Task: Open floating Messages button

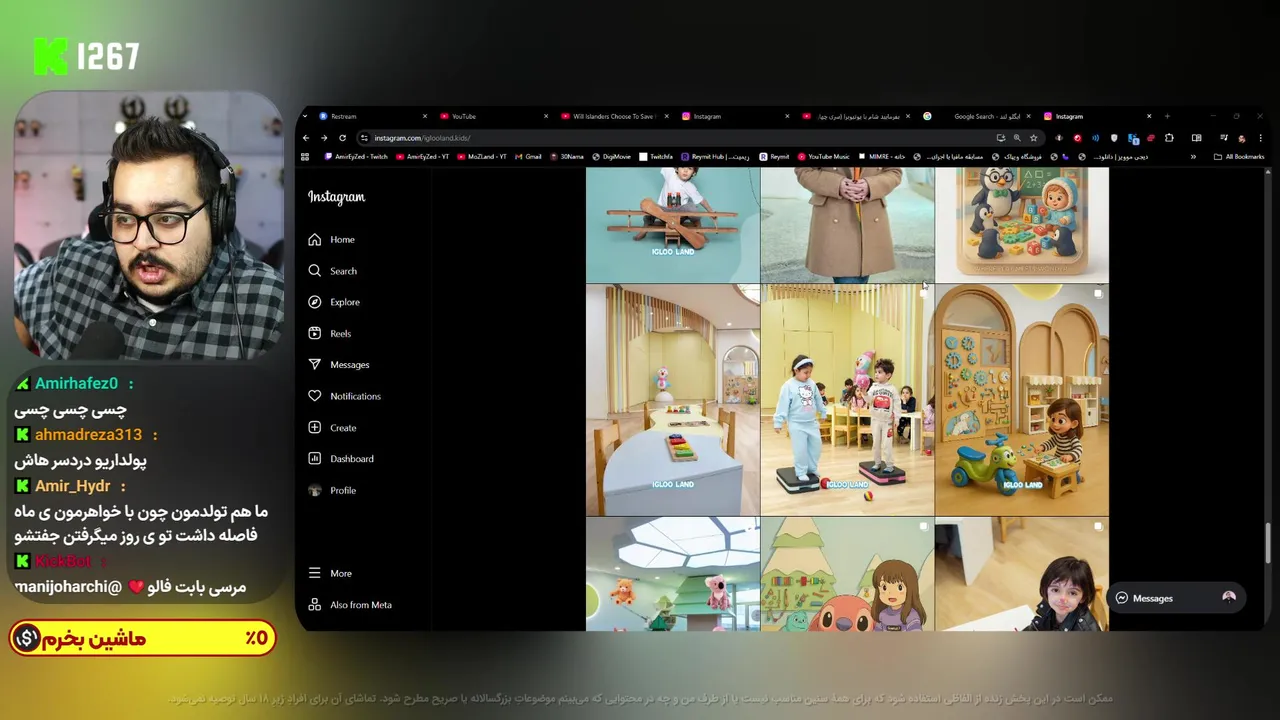Action: click(x=1175, y=598)
